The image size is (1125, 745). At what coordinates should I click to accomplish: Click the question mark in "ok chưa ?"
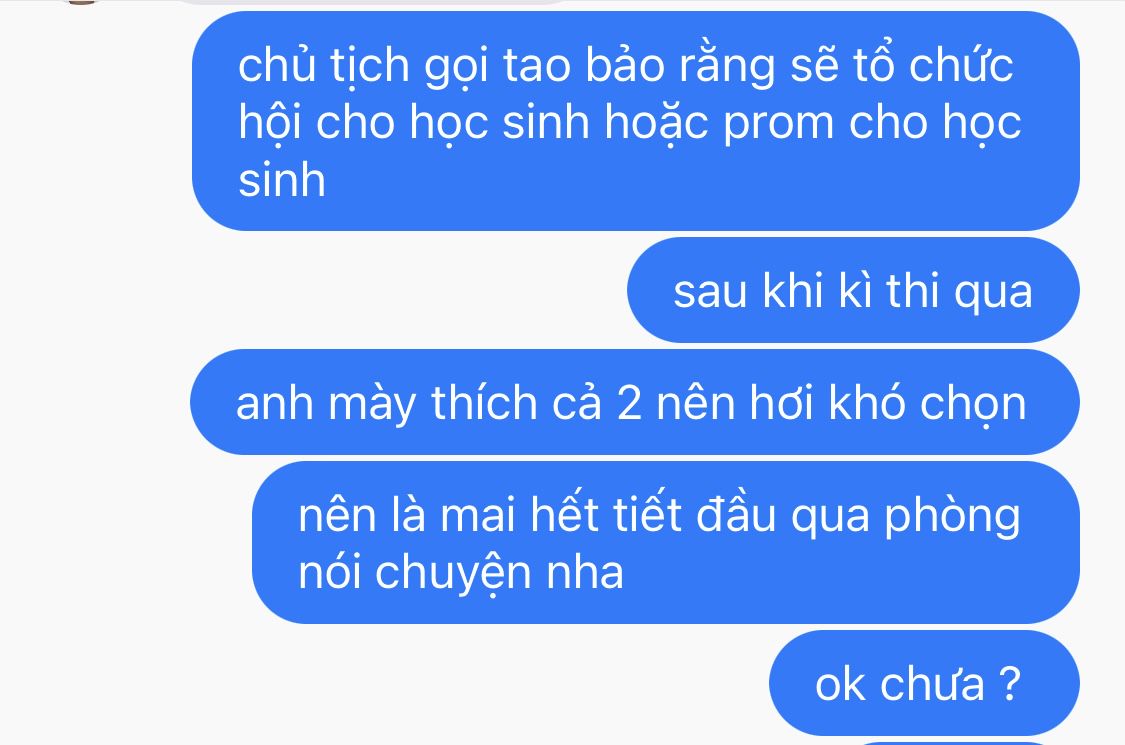coord(1009,683)
